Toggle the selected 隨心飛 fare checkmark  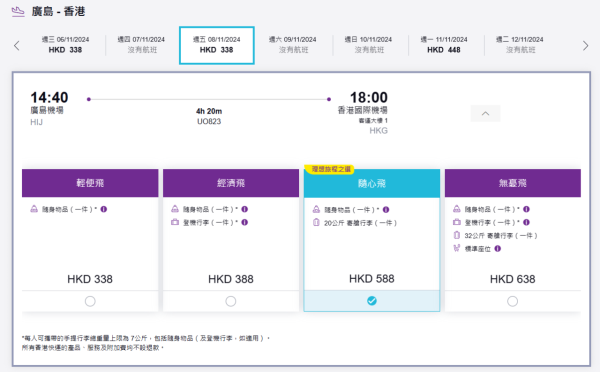click(372, 301)
